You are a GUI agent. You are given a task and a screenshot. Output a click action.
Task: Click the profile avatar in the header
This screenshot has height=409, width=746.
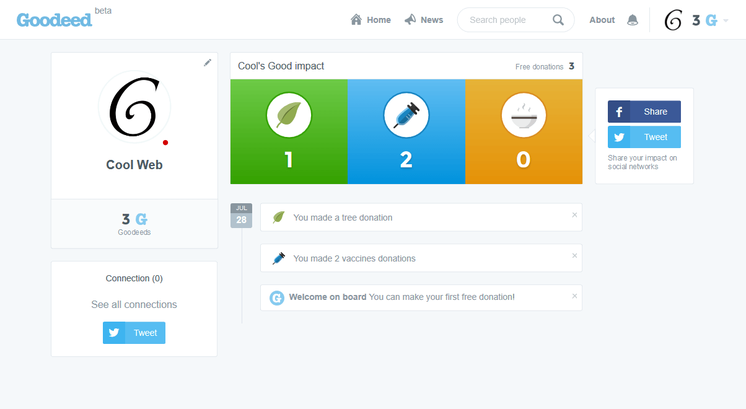point(673,20)
